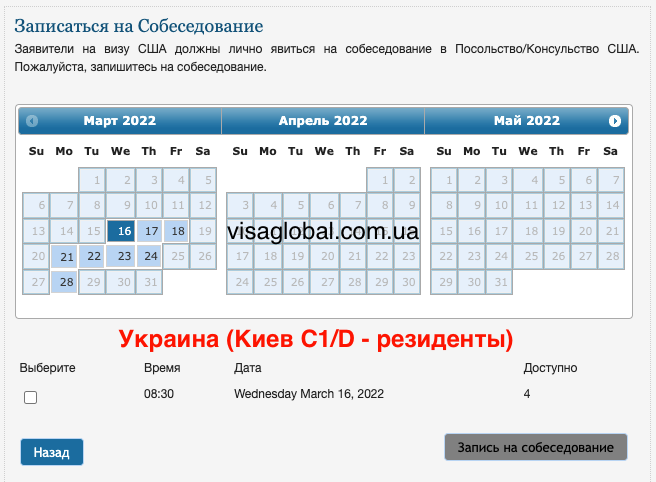Choose March 24 in the calendar
This screenshot has height=482, width=656.
[149, 256]
